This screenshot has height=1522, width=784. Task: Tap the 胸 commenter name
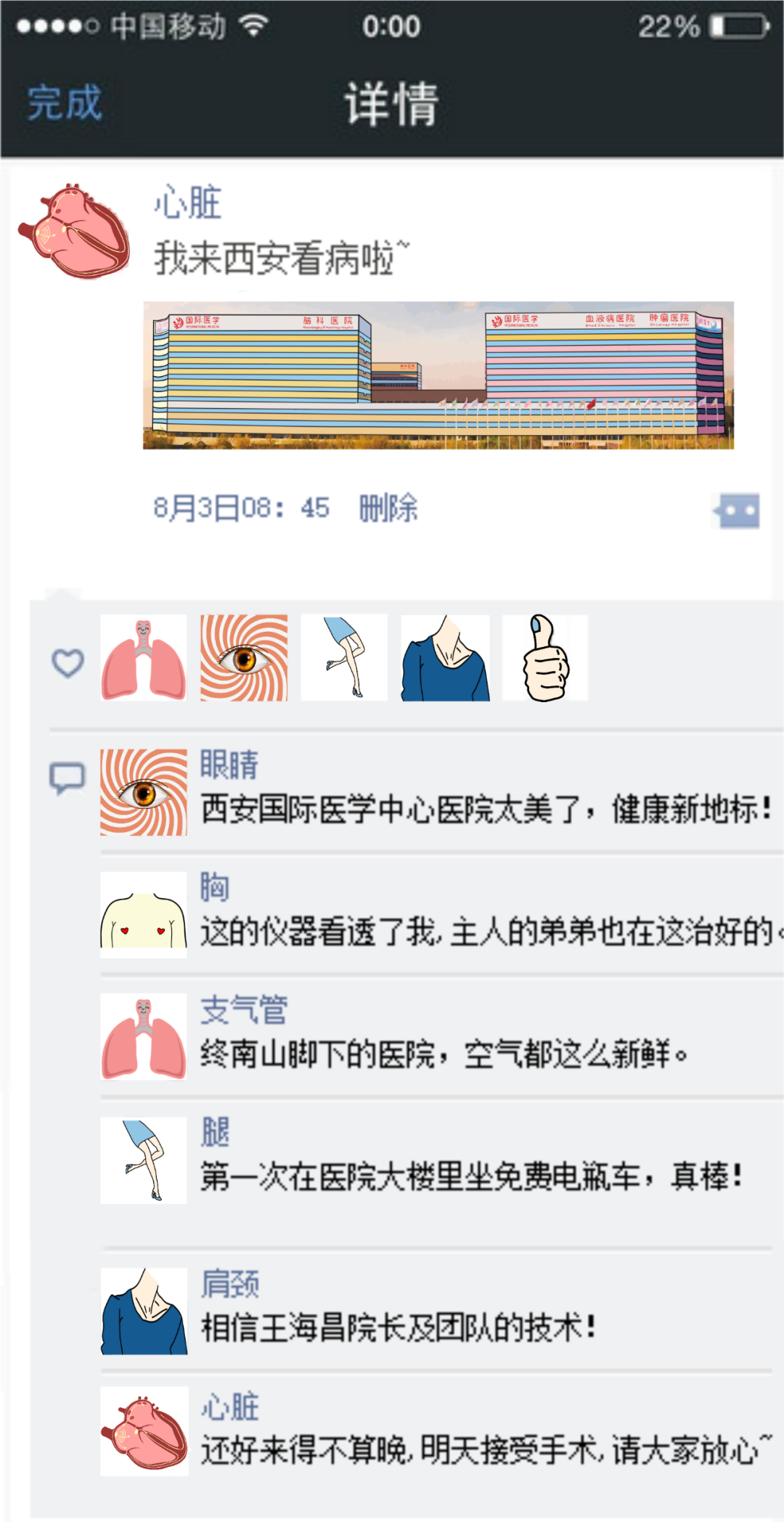215,887
